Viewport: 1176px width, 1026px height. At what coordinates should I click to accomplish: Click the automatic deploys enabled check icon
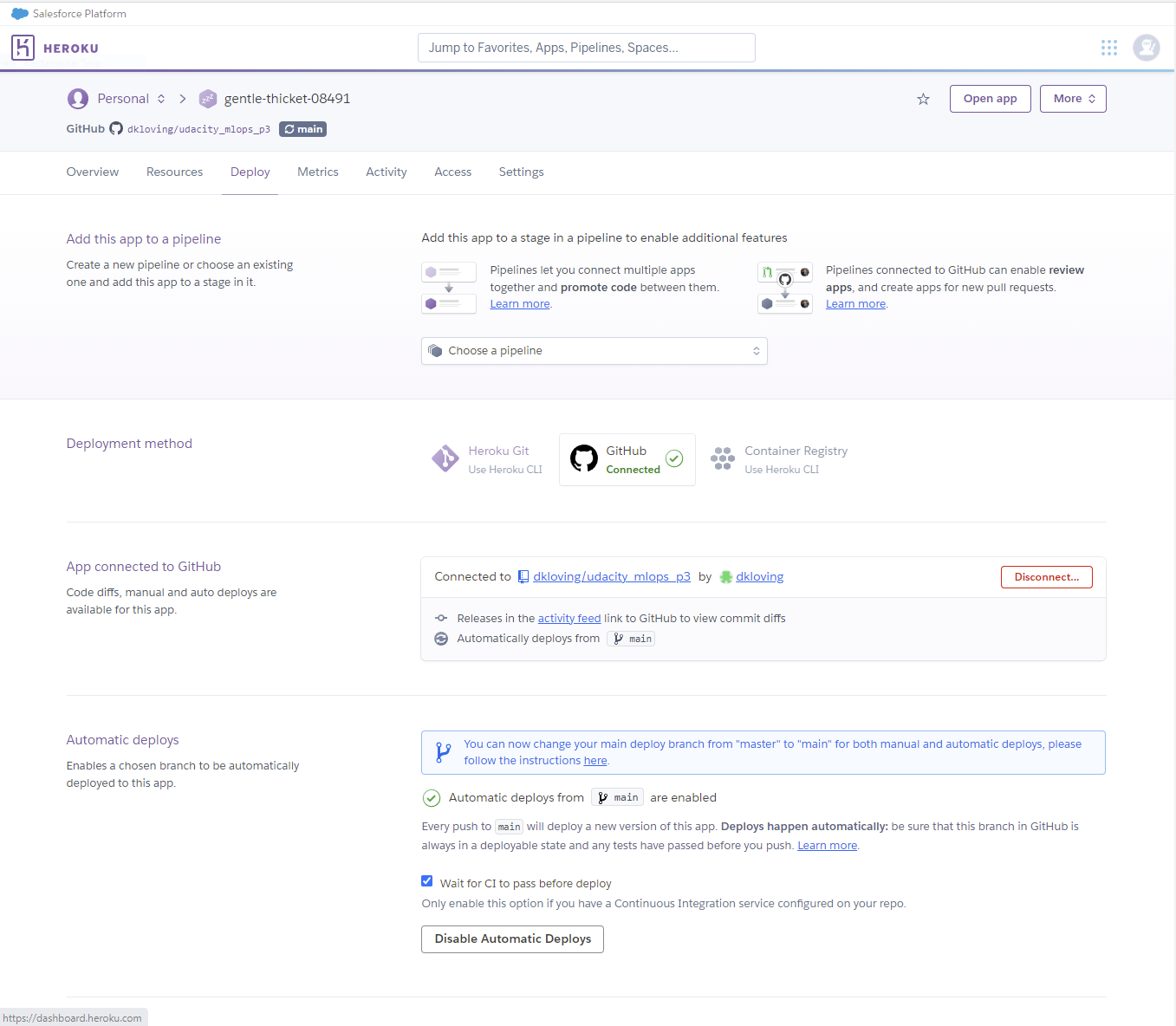pyautogui.click(x=432, y=798)
